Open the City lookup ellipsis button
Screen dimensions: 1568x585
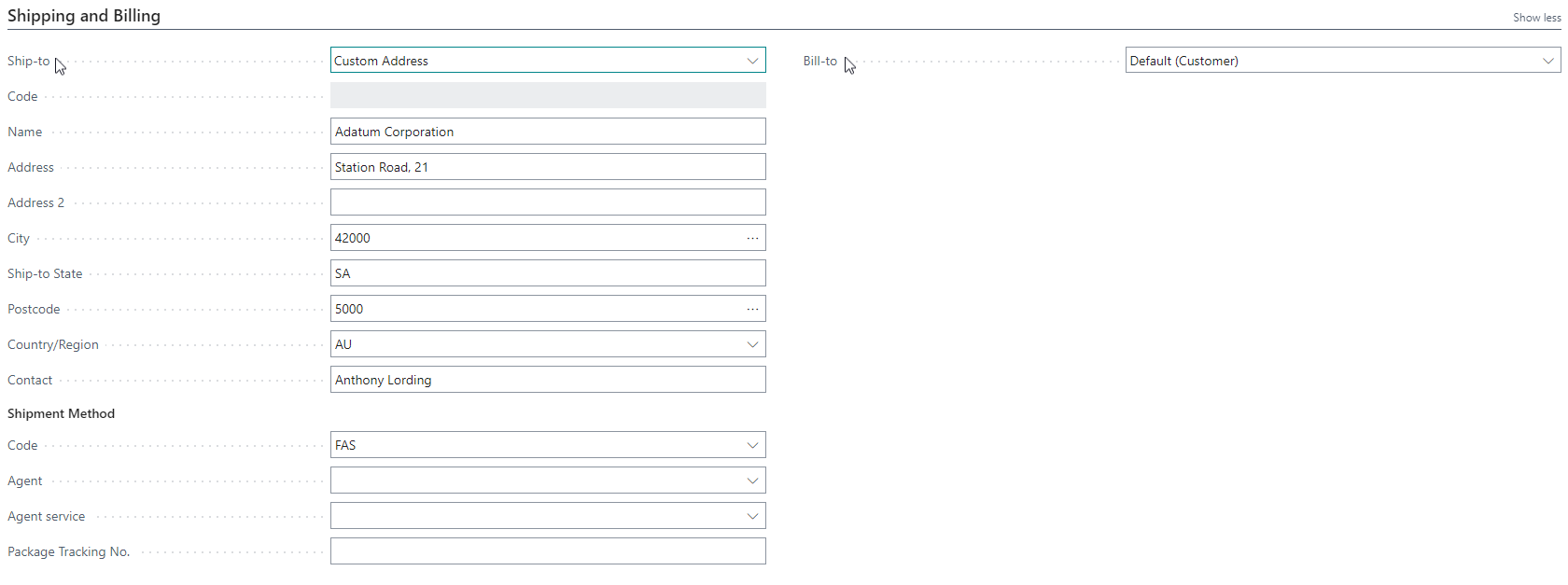click(x=752, y=238)
